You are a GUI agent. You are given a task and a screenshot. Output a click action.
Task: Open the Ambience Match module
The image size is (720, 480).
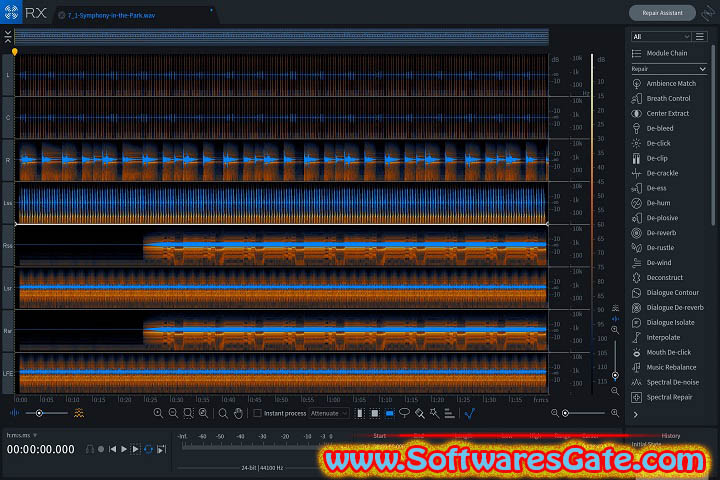point(664,84)
